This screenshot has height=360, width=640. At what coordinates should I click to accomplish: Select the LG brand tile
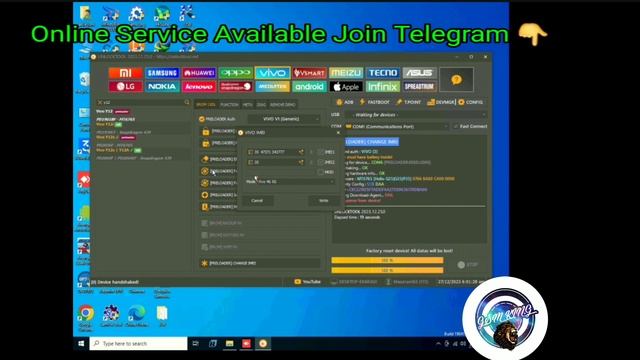(x=125, y=87)
